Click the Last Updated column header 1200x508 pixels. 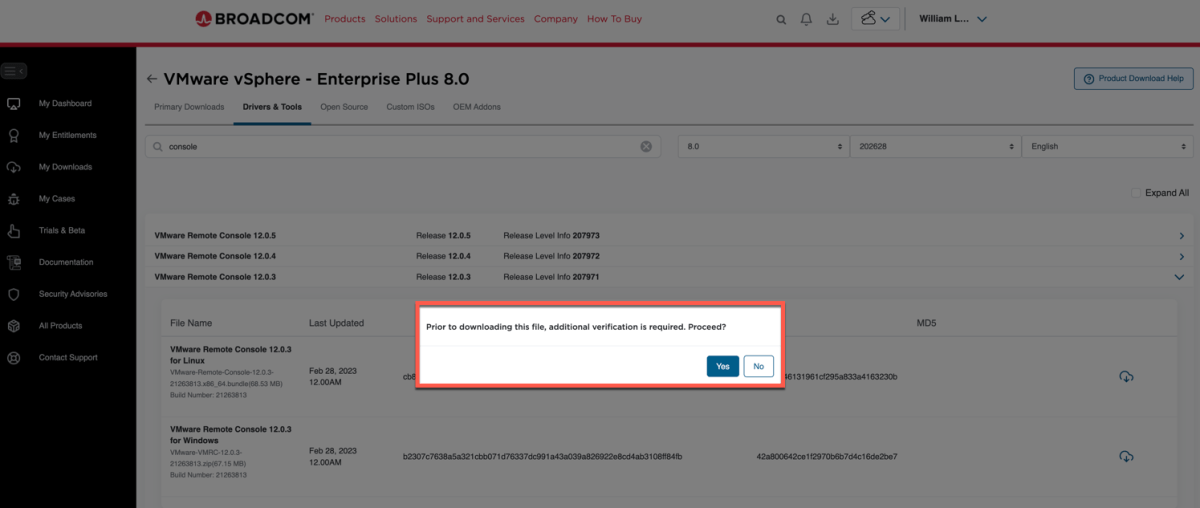tap(336, 323)
